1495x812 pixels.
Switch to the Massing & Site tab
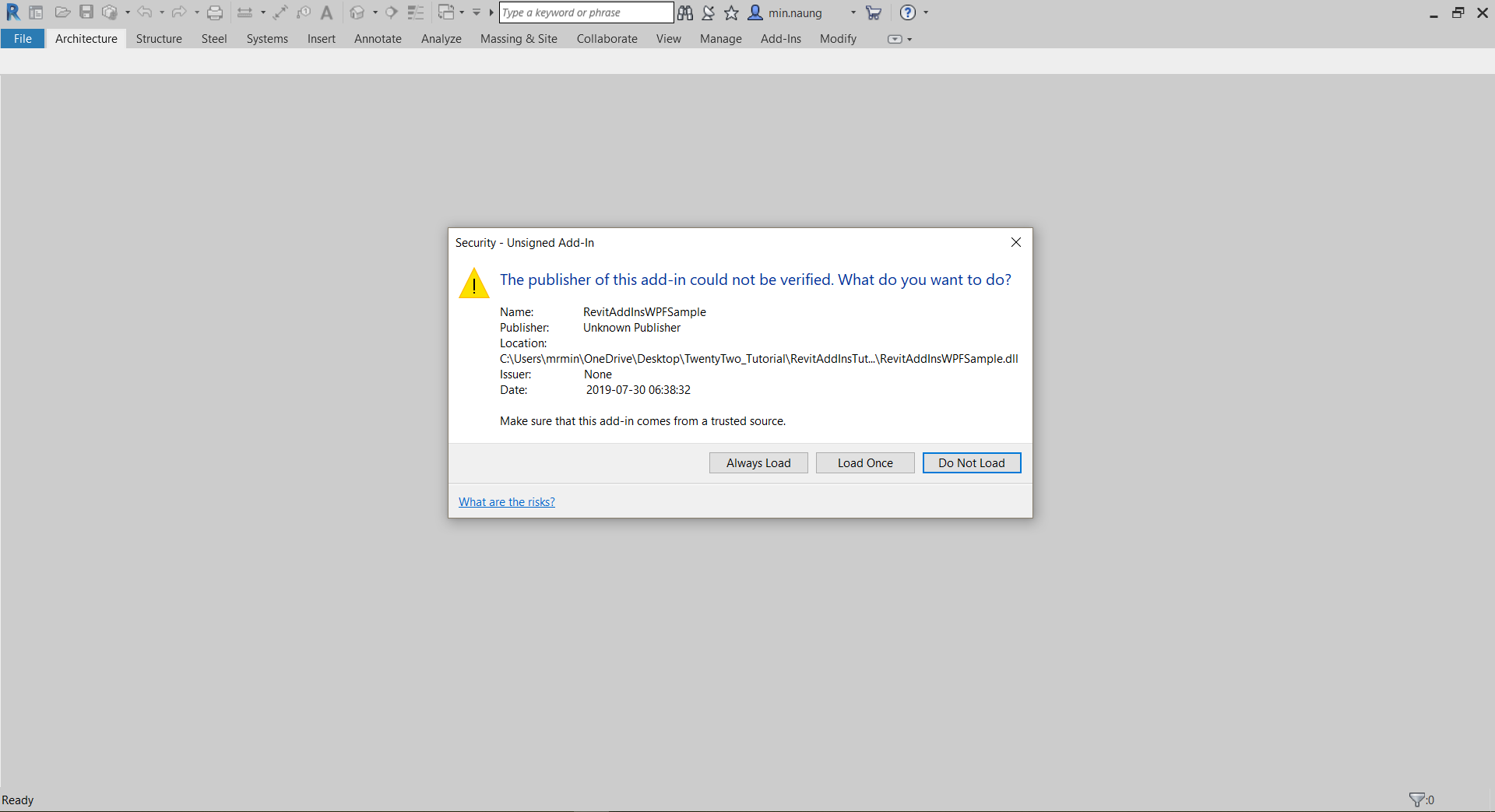click(x=519, y=39)
